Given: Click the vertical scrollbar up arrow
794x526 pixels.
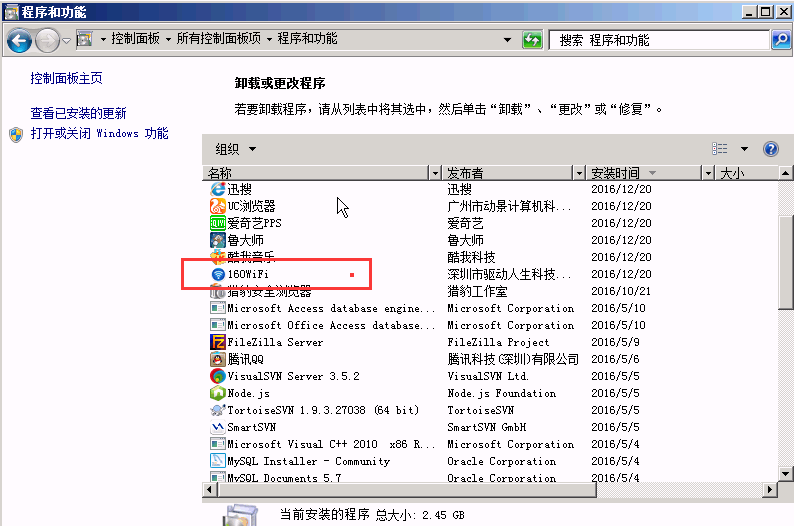Looking at the screenshot, I should (785, 173).
